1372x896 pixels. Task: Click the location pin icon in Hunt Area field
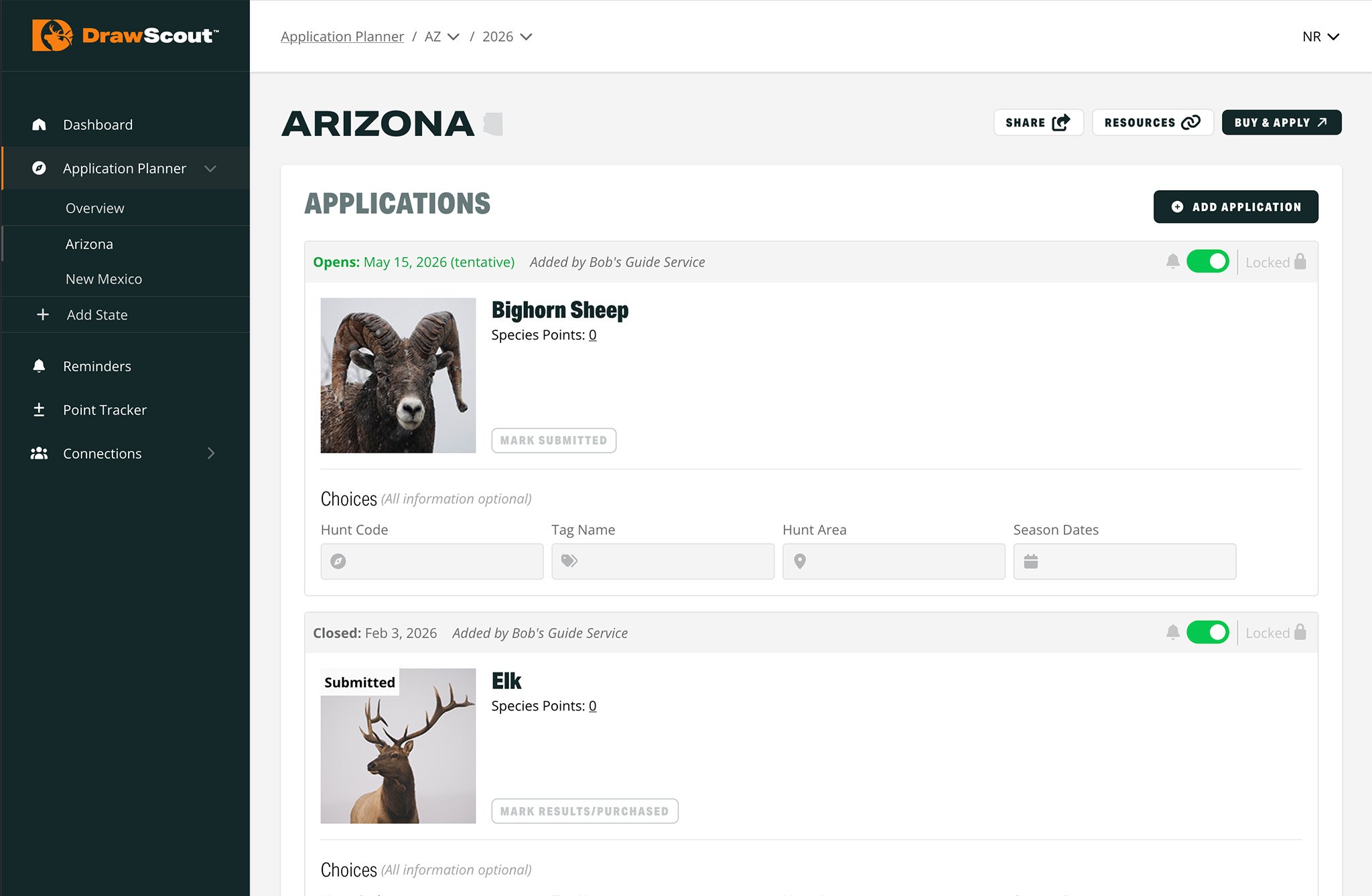coord(800,561)
